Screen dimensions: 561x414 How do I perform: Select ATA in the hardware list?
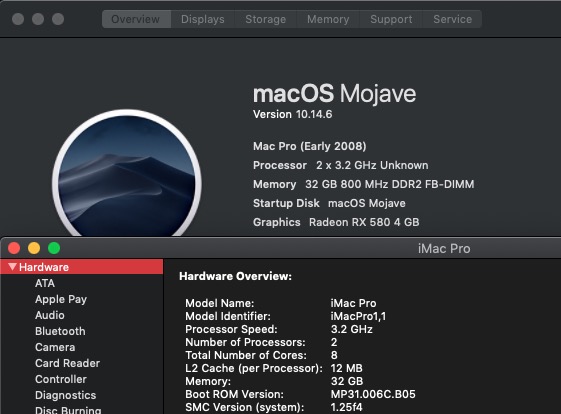click(45, 283)
